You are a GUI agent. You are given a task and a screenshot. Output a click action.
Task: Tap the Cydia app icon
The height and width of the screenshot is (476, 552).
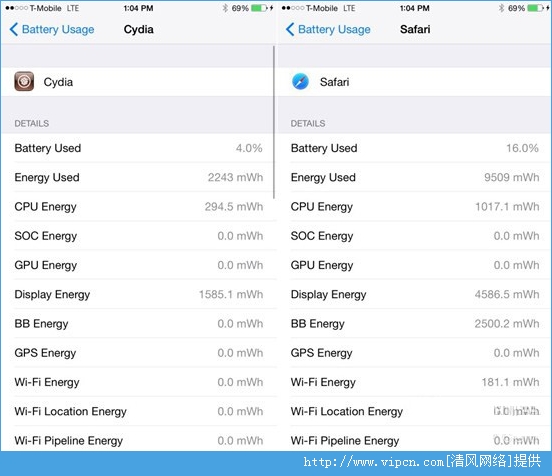[x=24, y=82]
